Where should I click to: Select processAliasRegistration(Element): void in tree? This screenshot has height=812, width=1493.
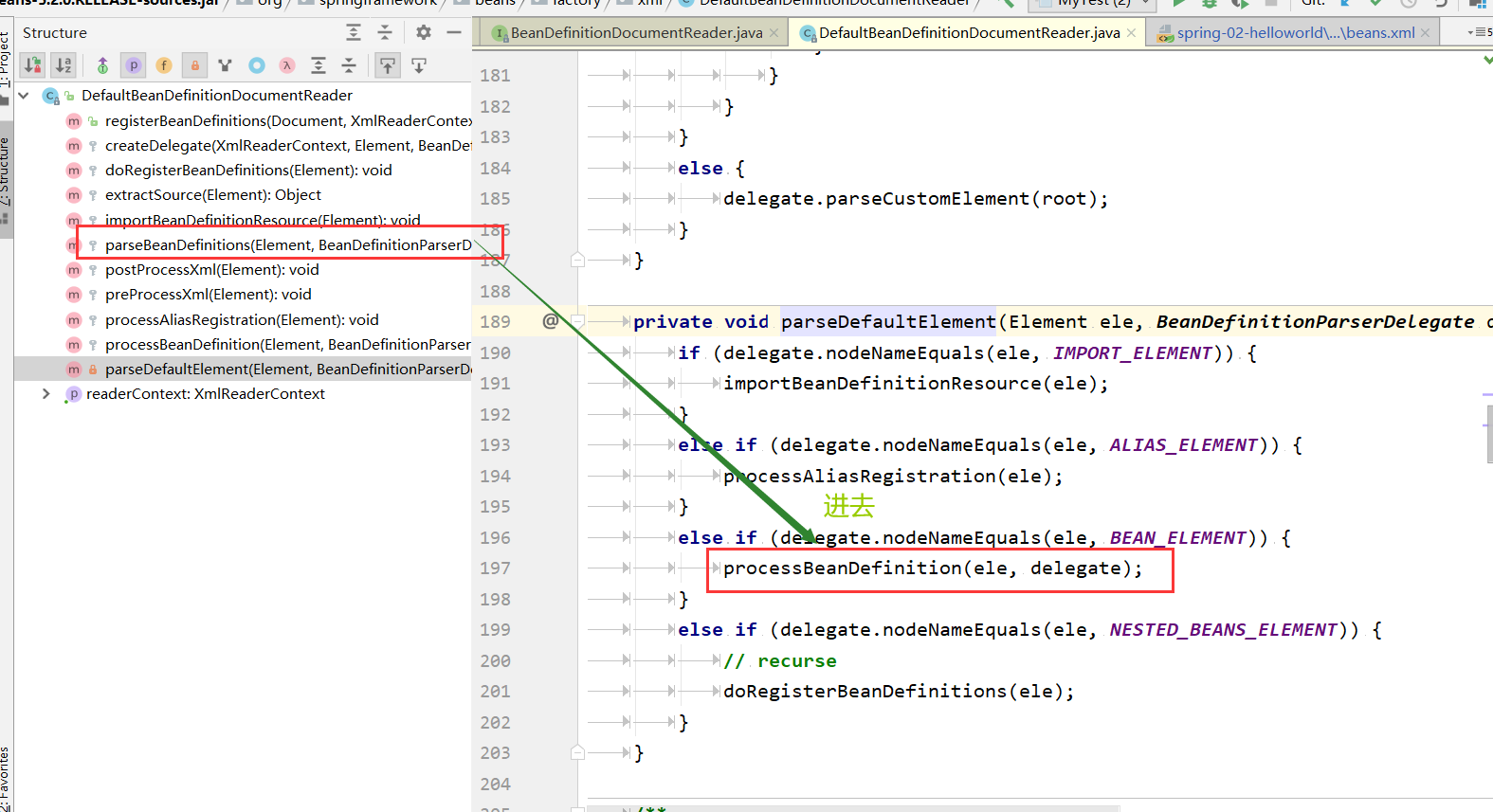pos(242,320)
